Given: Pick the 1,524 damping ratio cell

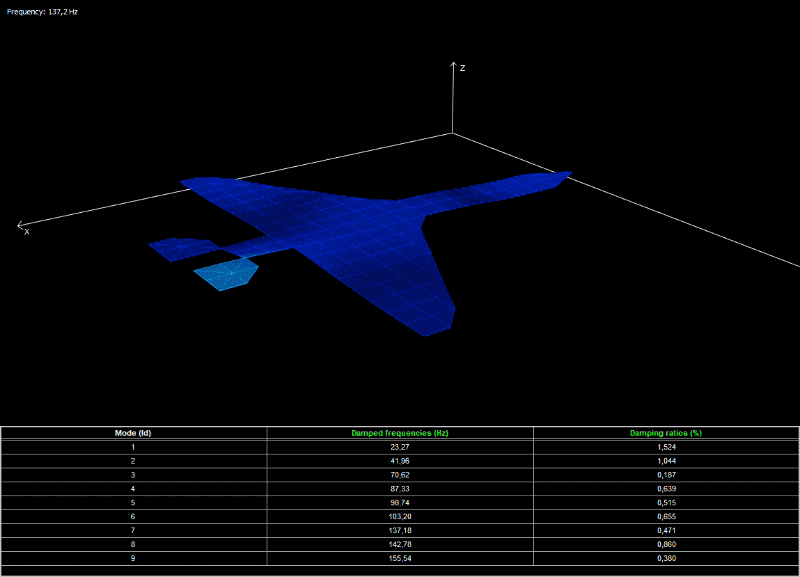Looking at the screenshot, I should pyautogui.click(x=666, y=447).
